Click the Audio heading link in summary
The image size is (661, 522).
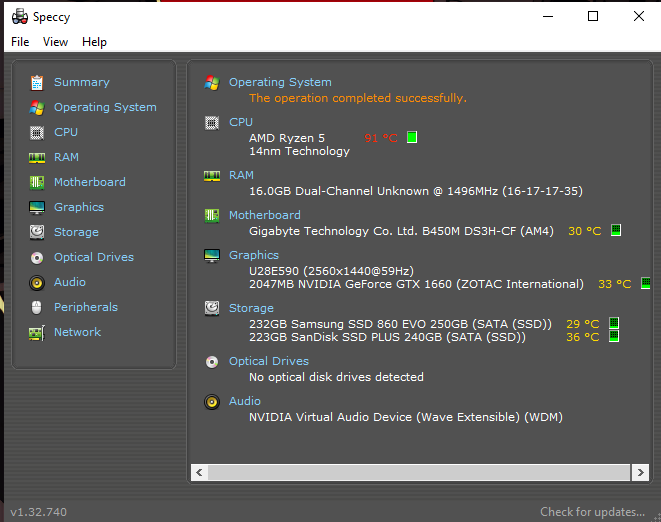[x=245, y=401]
